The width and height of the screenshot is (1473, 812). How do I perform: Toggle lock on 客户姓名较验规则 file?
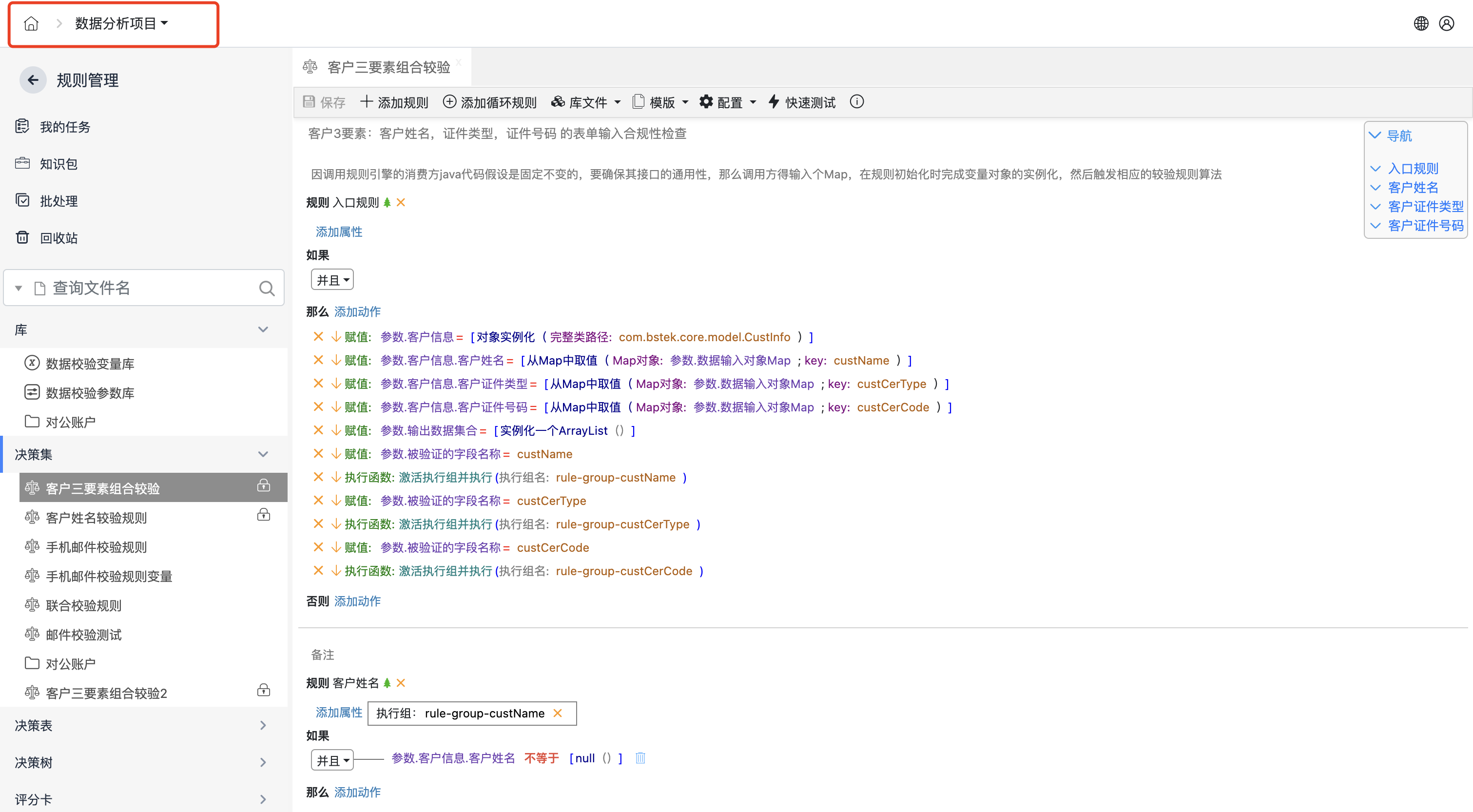tap(264, 515)
